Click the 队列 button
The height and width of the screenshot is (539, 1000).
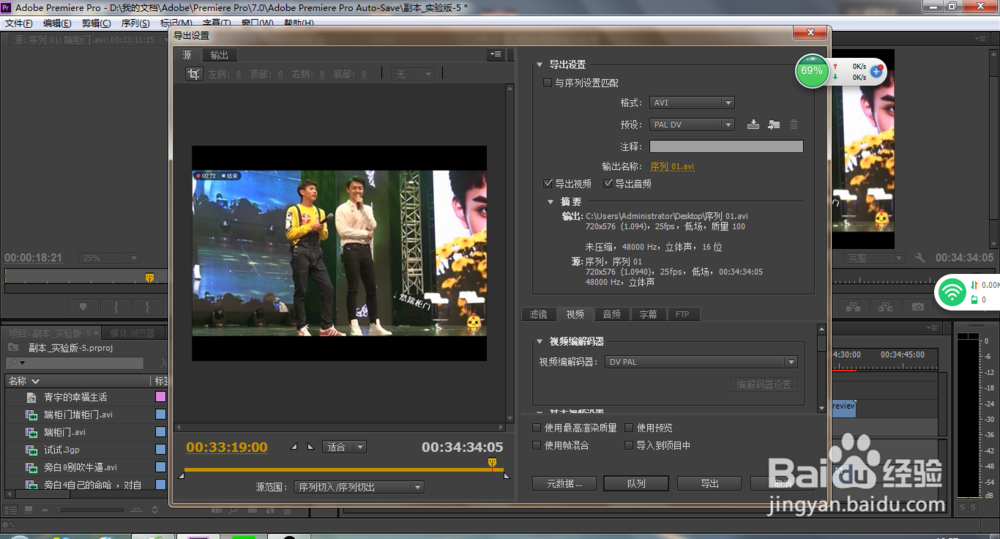coord(636,484)
